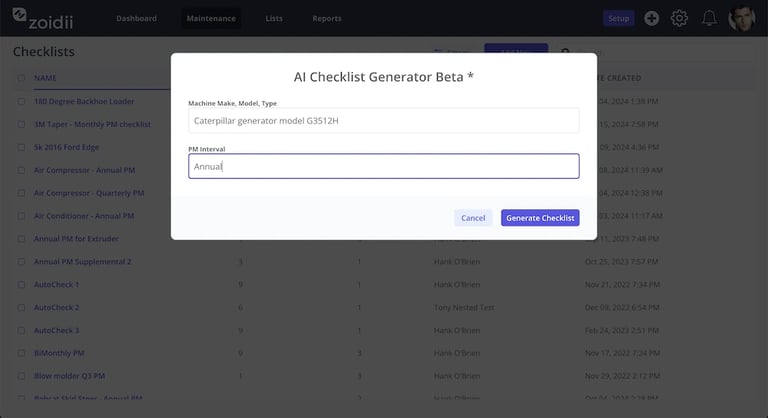Check the Air Compressor - Annual PM row

coord(21,170)
